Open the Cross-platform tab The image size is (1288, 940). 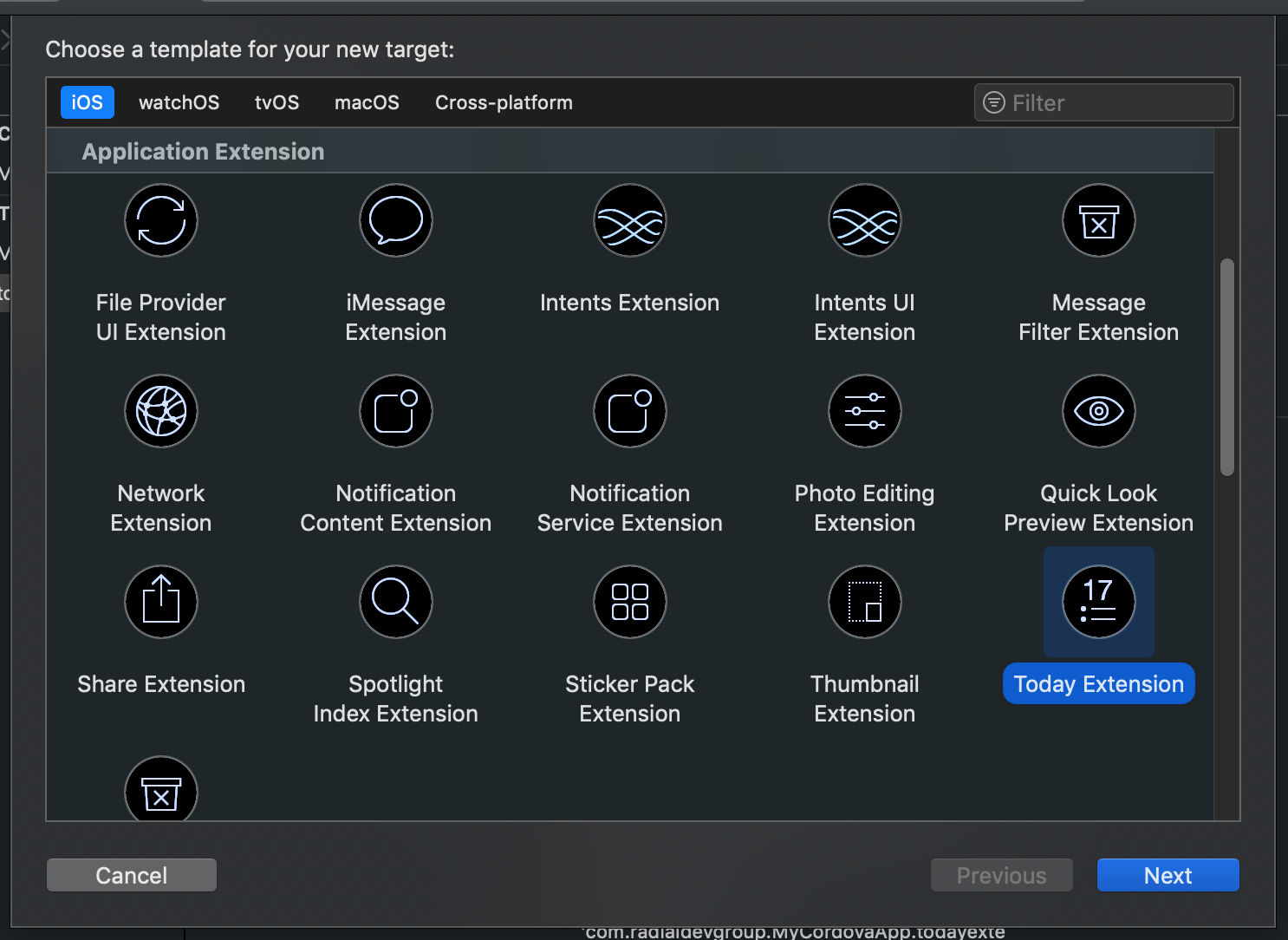[x=504, y=102]
